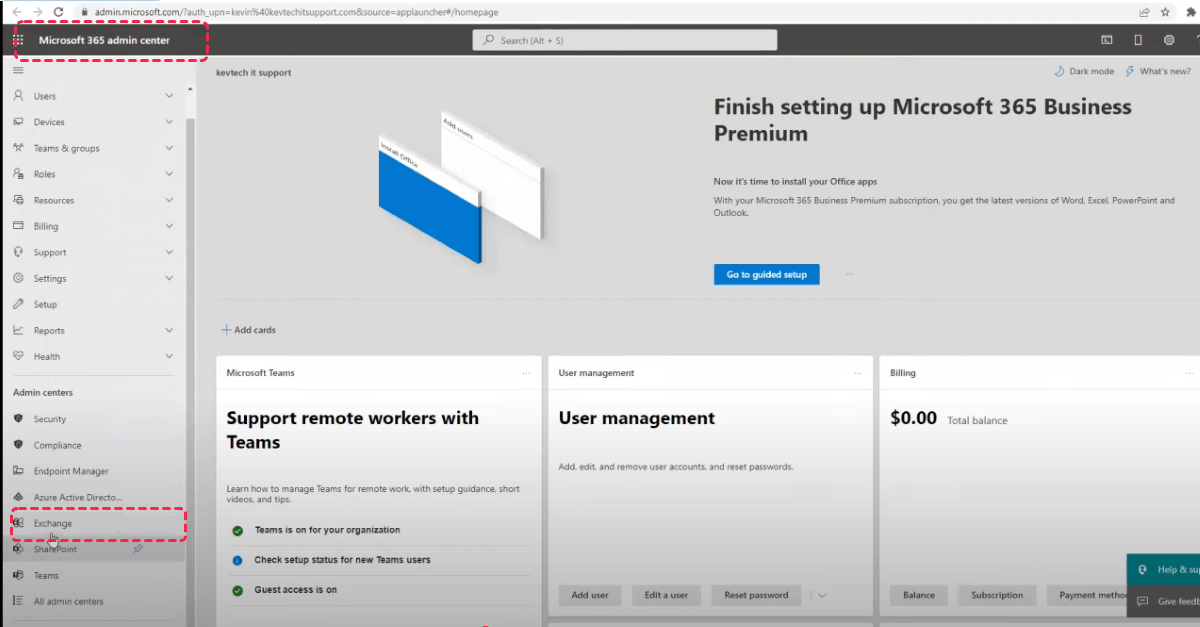Turn on Dark mode
1200x627 pixels.
[x=1084, y=72]
